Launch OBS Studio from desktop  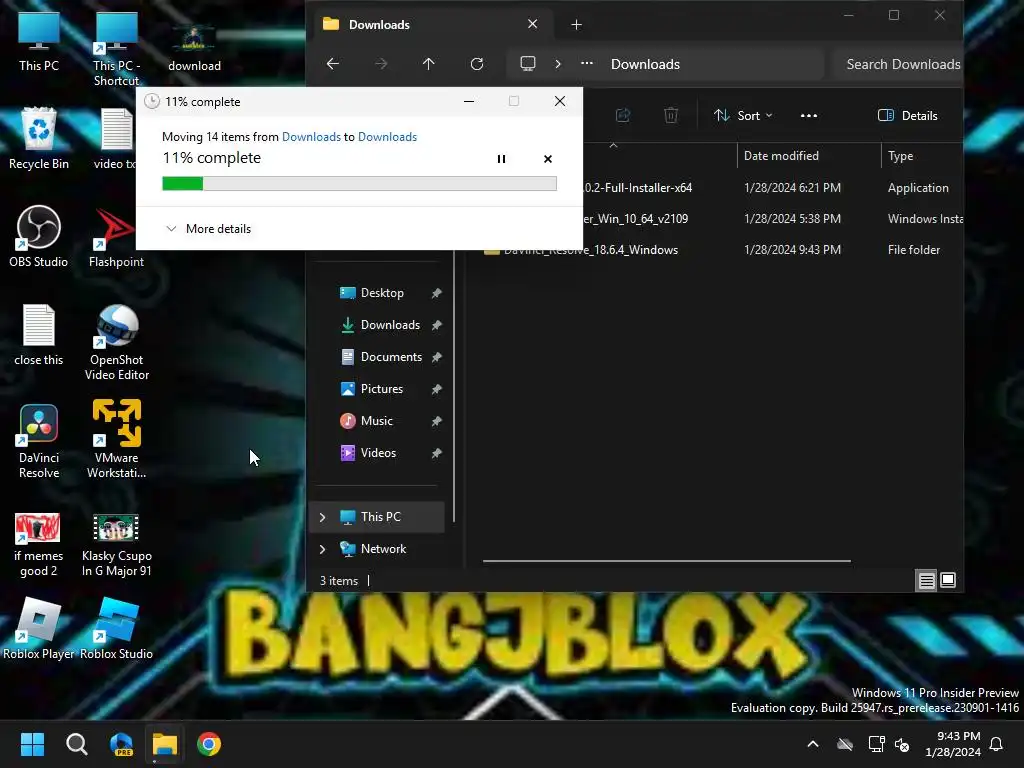point(39,236)
